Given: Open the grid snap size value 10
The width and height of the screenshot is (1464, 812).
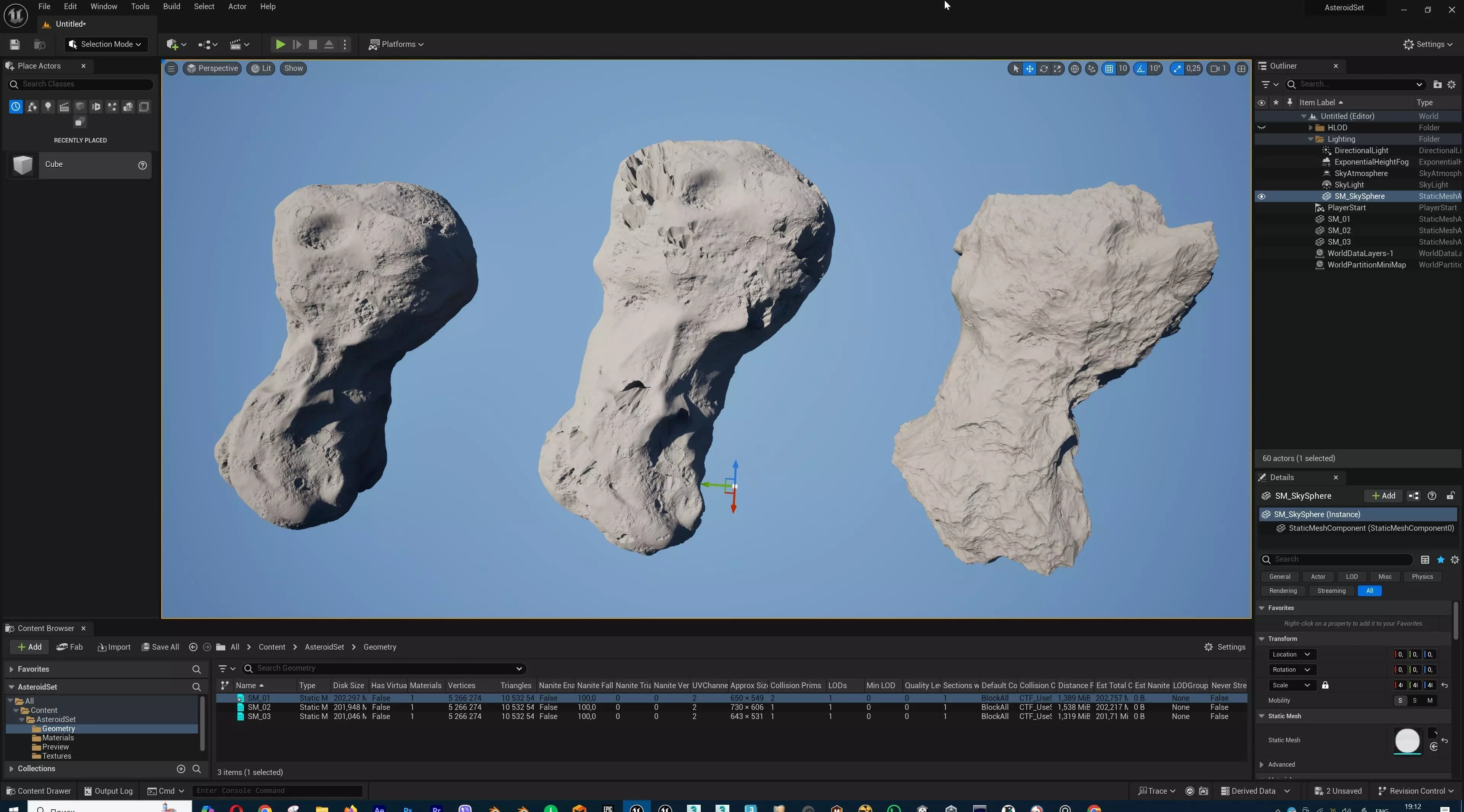Looking at the screenshot, I should (1122, 69).
